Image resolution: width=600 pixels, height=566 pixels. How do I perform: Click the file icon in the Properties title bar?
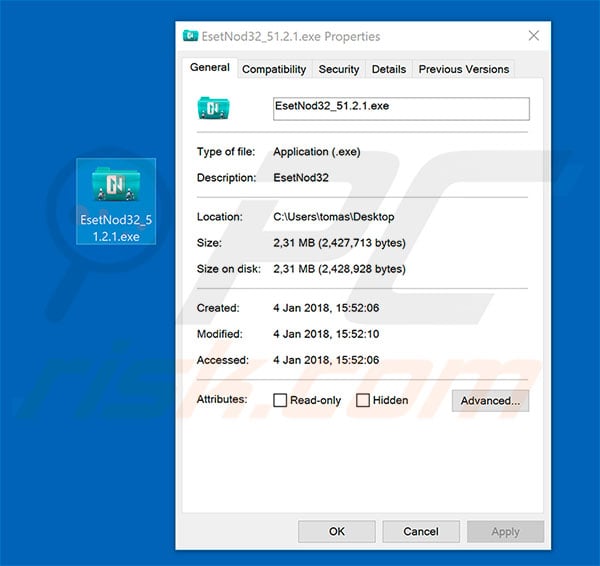coord(190,36)
